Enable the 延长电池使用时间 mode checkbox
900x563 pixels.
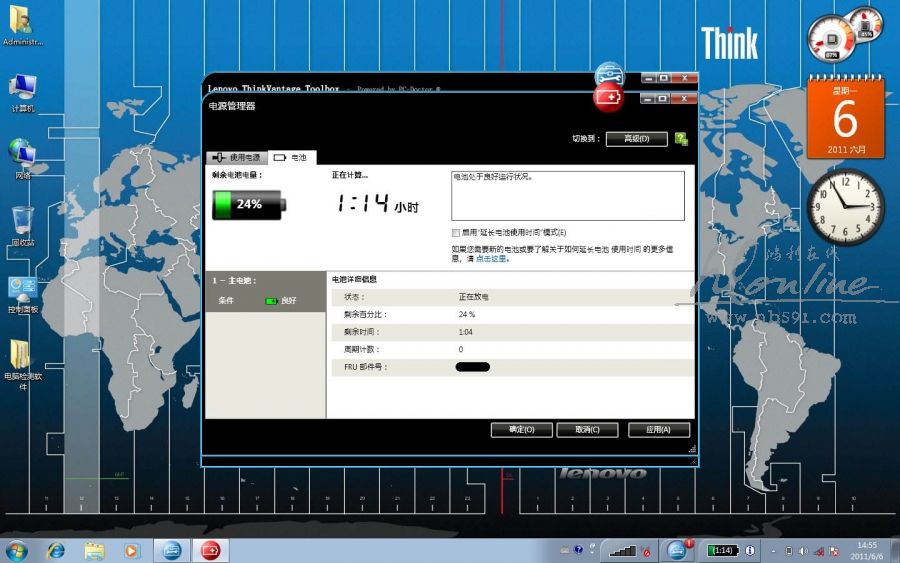pos(456,232)
